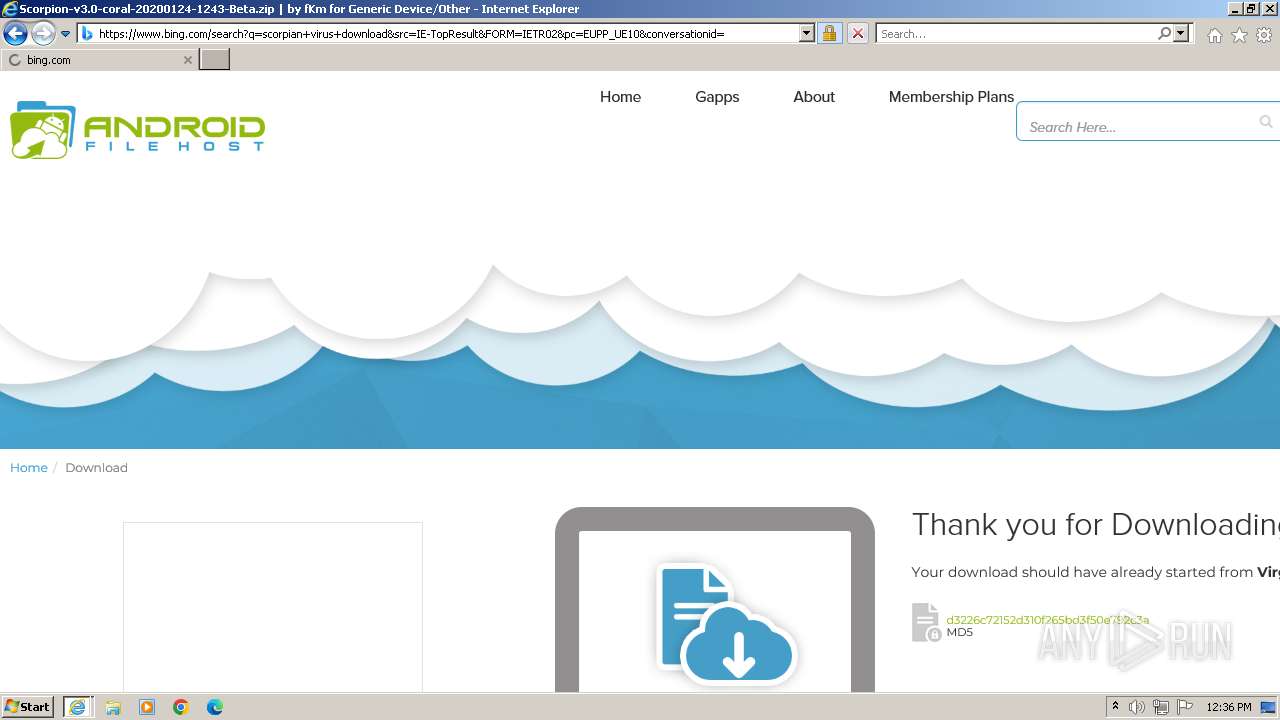The height and width of the screenshot is (720, 1280).
Task: Click the Action Center flag icon
Action: (x=1185, y=707)
